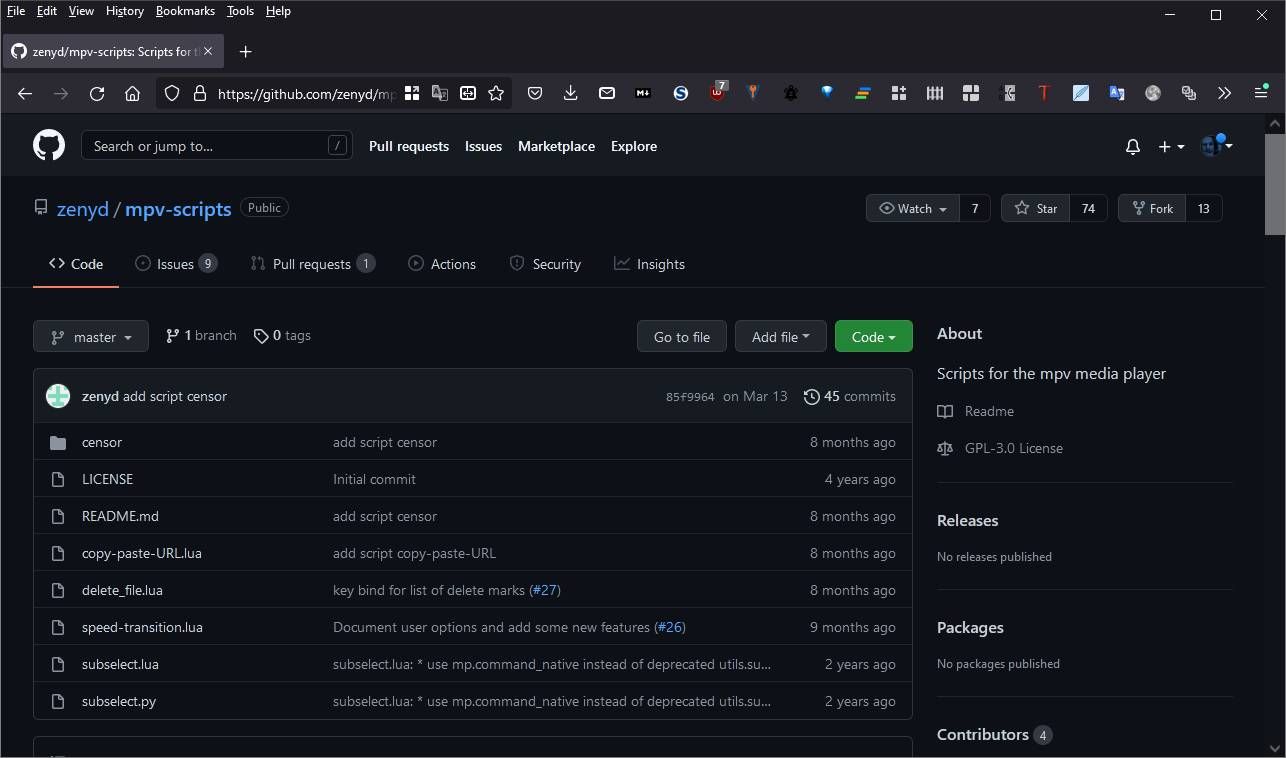Image resolution: width=1286 pixels, height=758 pixels.
Task: Open the Add file dropdown
Action: 780,337
